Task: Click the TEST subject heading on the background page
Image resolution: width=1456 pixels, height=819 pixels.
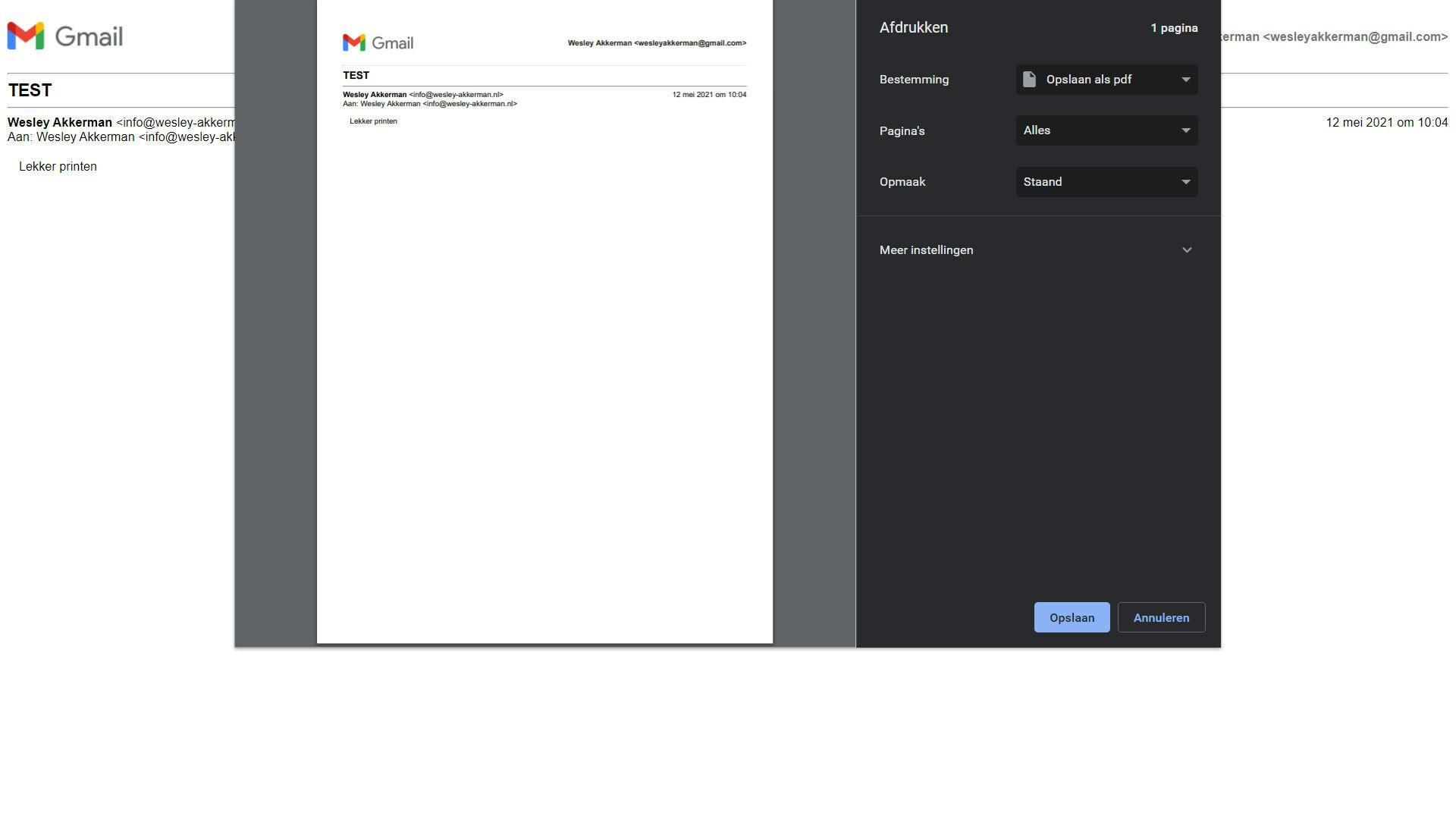Action: point(30,90)
